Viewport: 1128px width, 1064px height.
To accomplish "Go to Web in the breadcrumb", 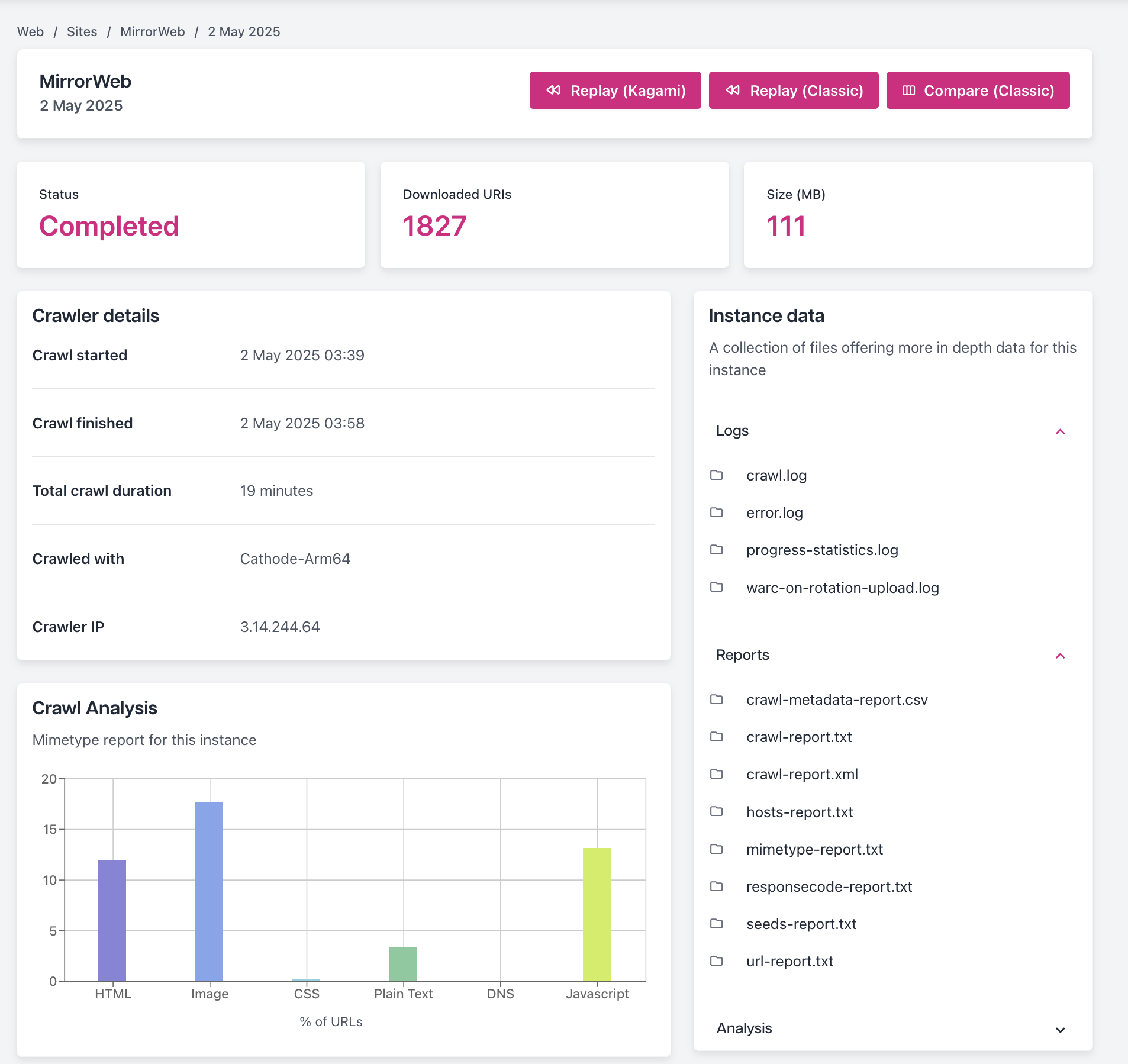I will (x=30, y=31).
